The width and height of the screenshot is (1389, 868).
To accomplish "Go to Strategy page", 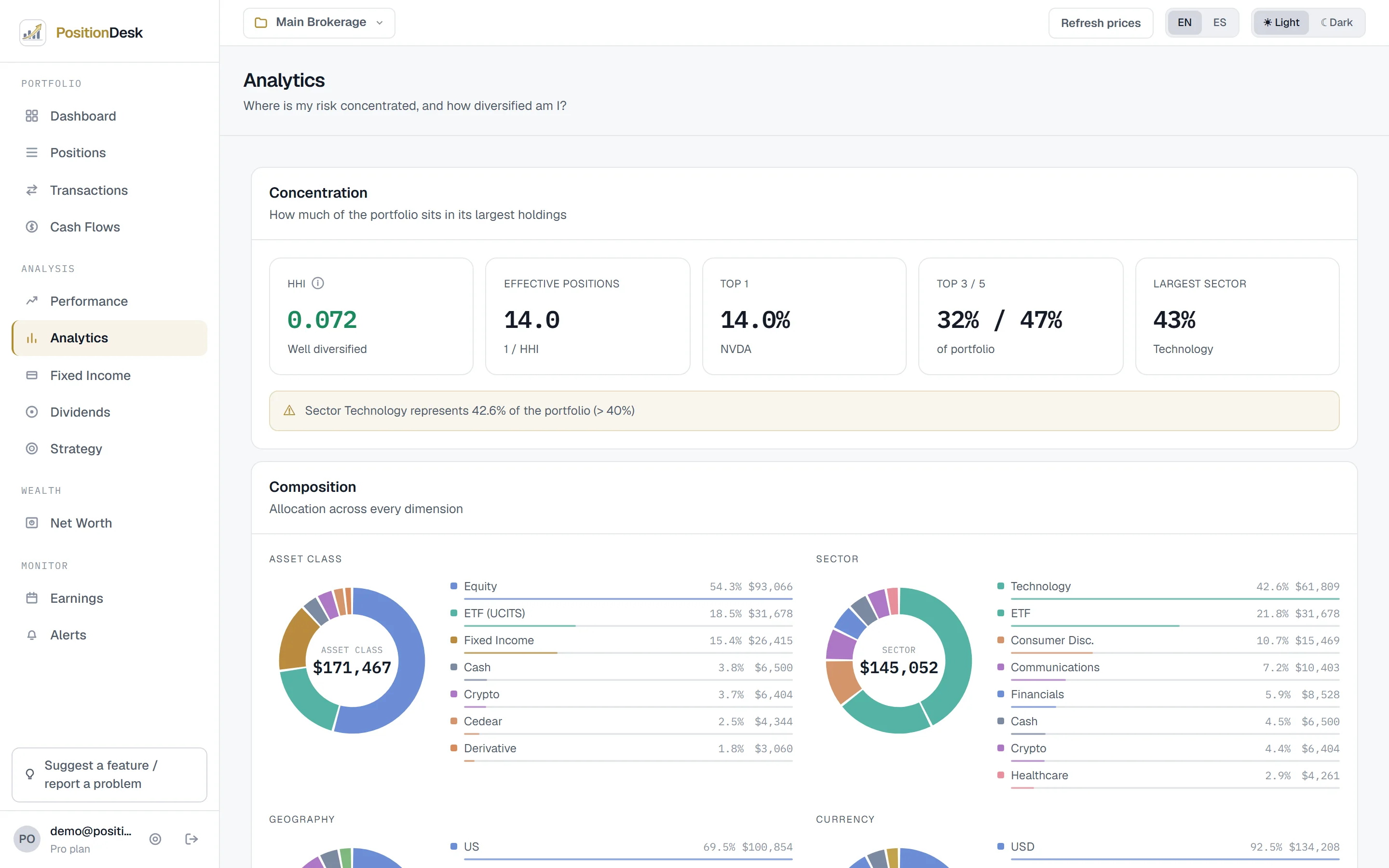I will pyautogui.click(x=109, y=449).
